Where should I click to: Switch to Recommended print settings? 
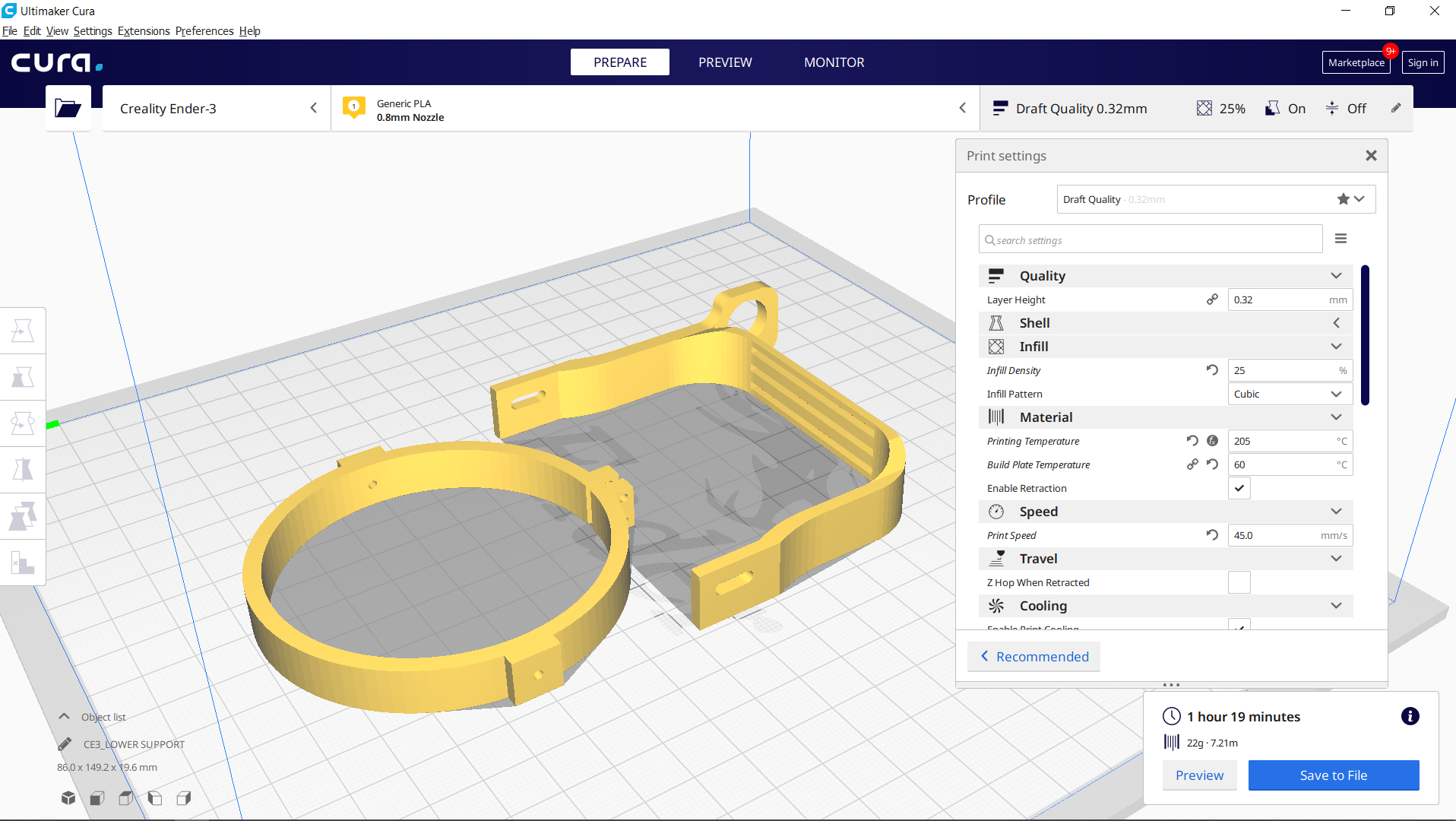1034,656
